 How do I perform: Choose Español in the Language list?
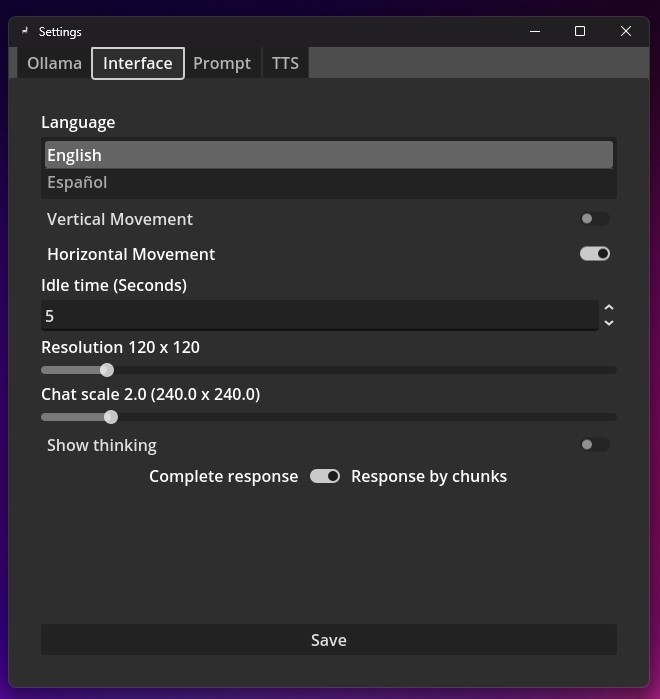[x=77, y=182]
